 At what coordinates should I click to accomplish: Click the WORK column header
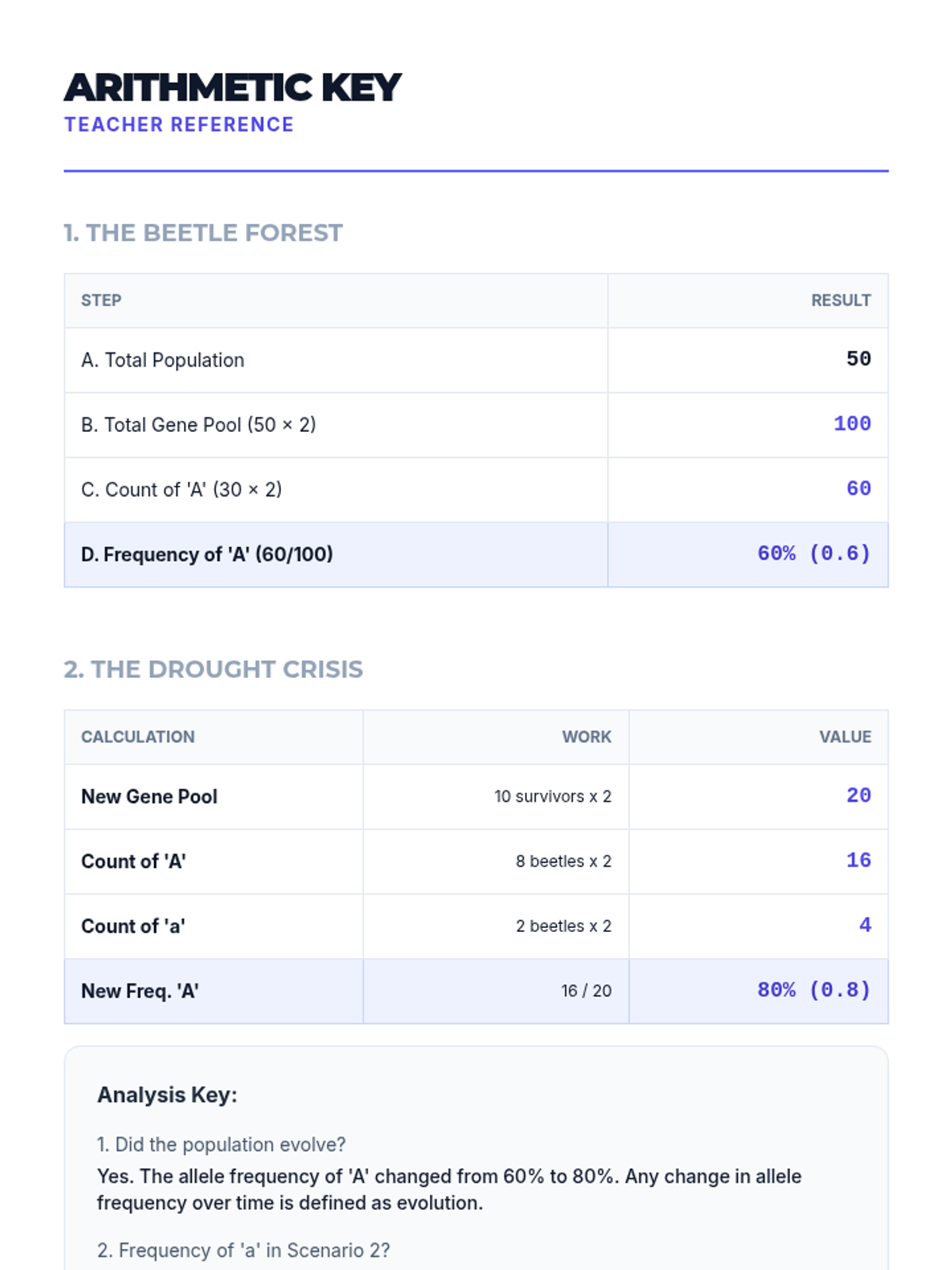(x=586, y=737)
